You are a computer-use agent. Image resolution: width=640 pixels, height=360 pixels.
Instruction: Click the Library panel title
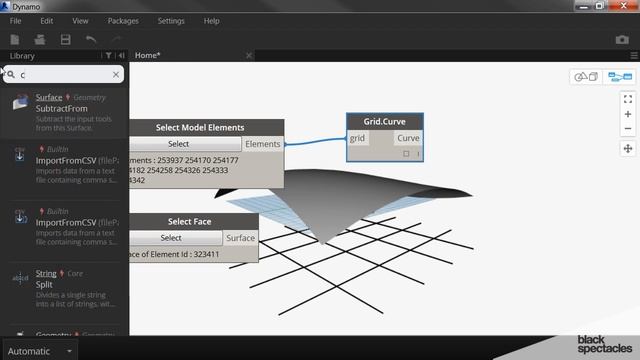[x=22, y=56]
